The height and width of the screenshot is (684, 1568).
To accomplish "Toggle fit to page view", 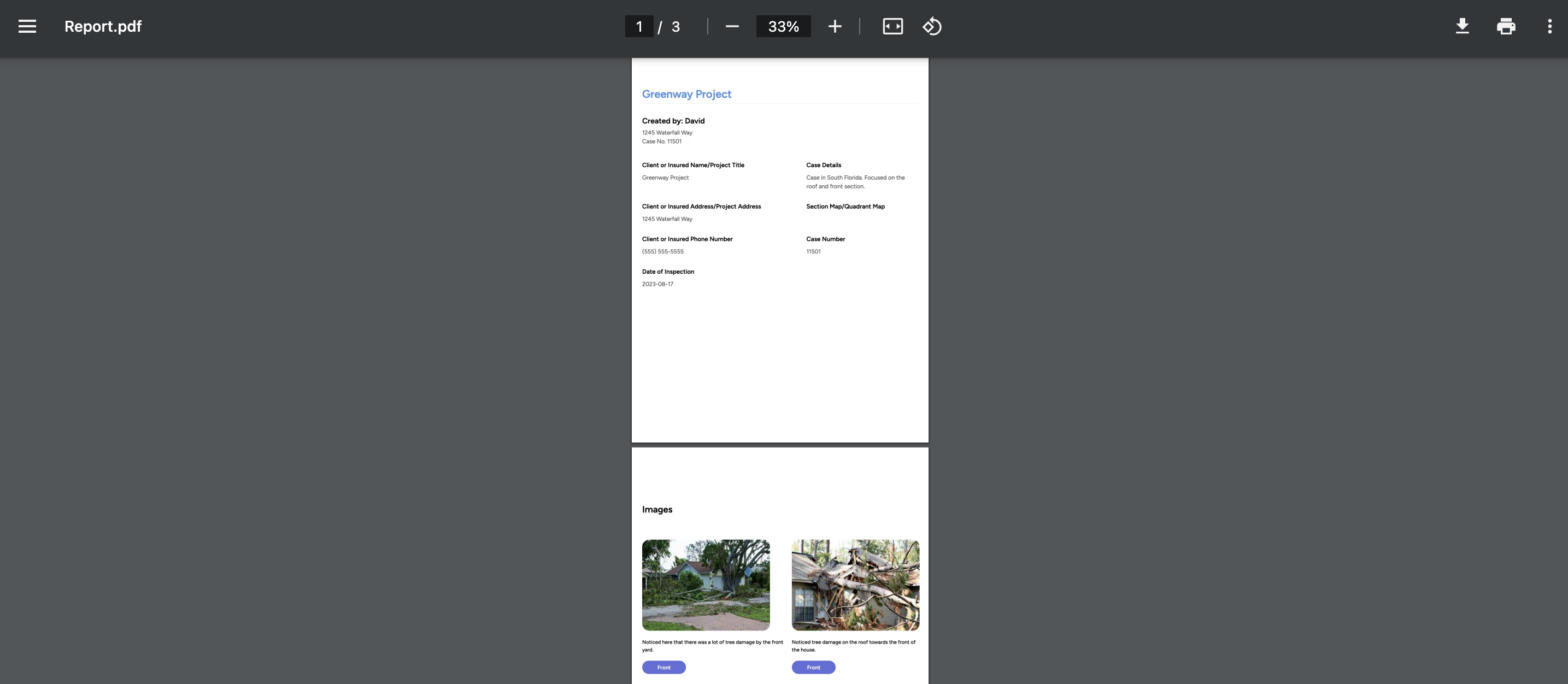I will click(892, 26).
